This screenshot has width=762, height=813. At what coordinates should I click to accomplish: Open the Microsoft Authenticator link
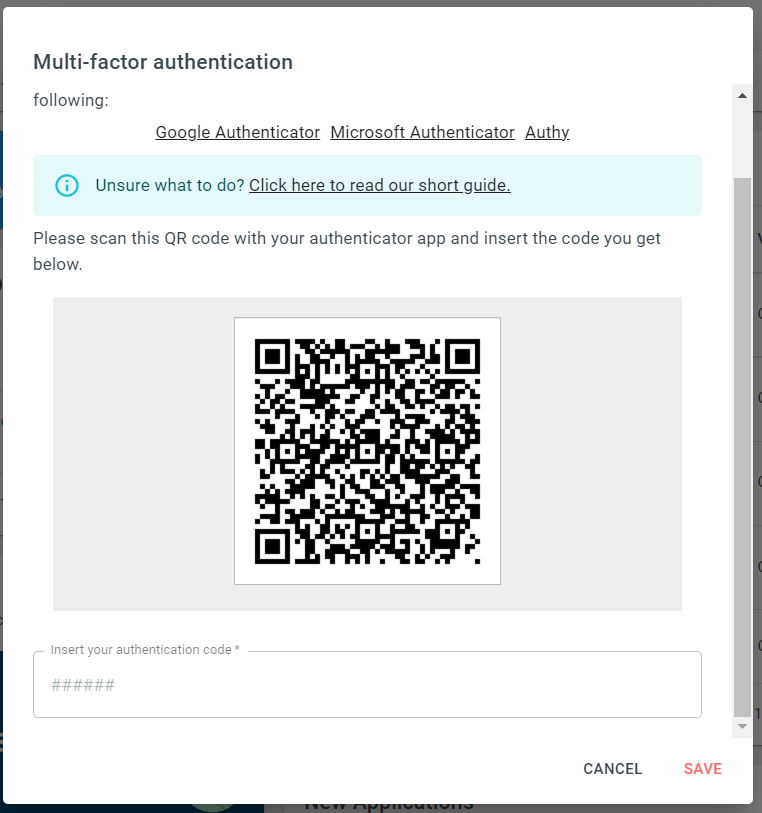click(x=422, y=132)
